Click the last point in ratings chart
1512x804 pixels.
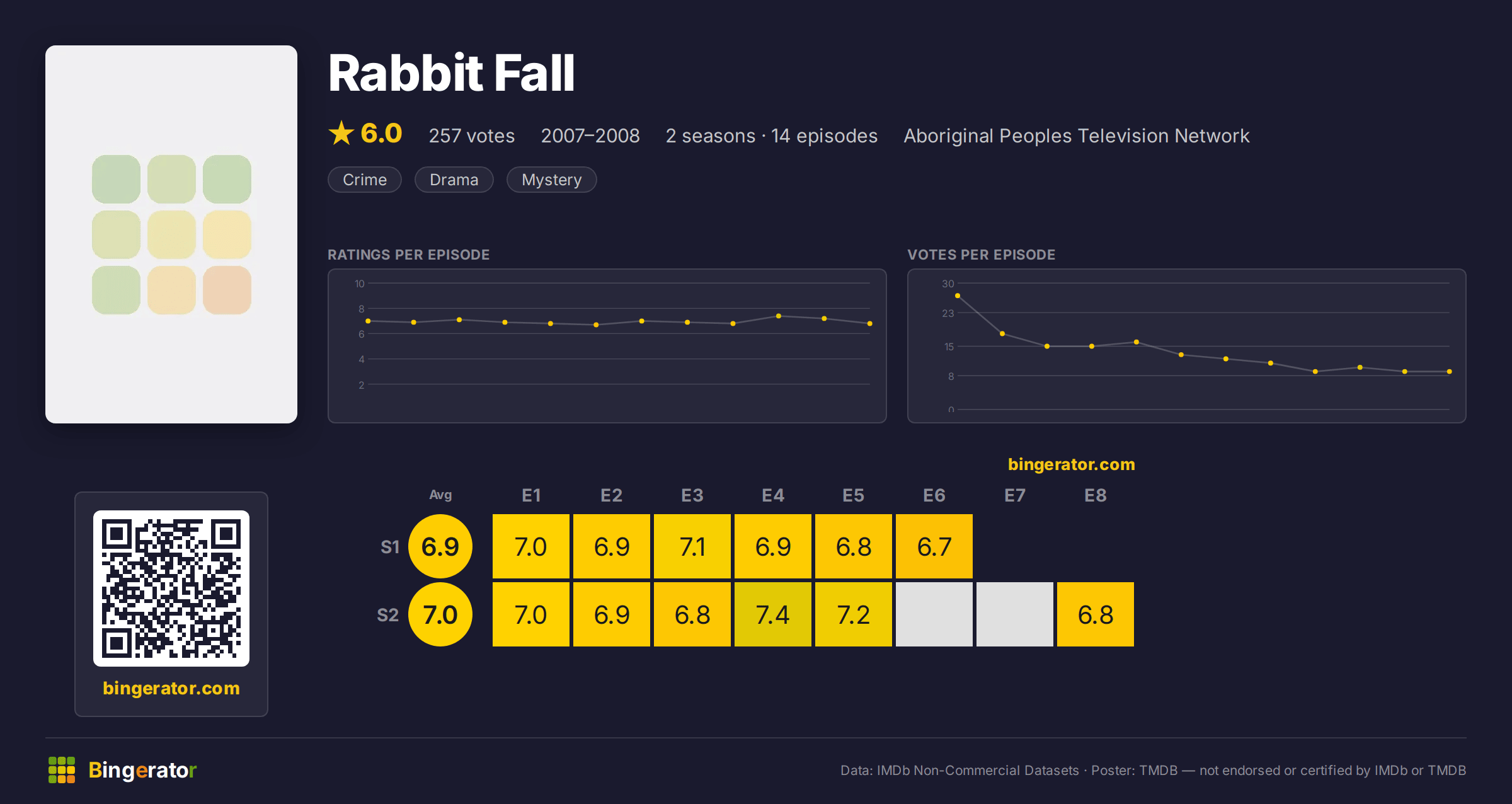(870, 323)
